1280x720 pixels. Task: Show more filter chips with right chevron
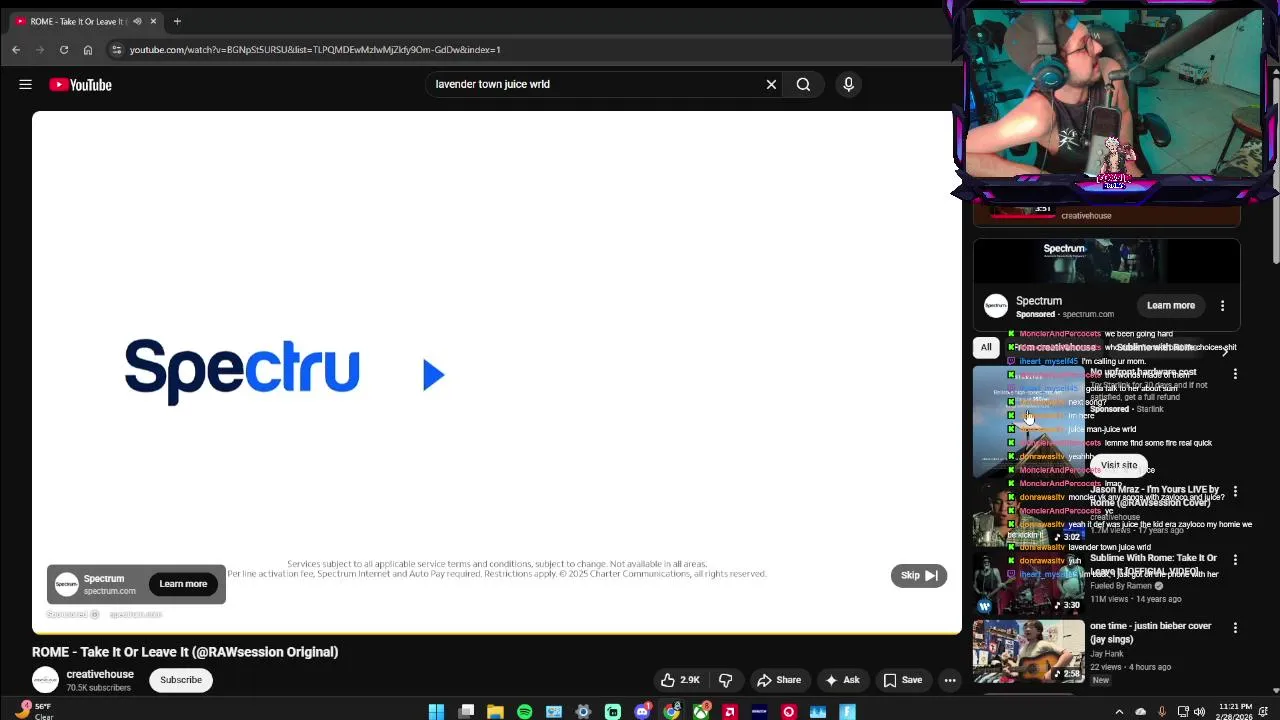[x=1225, y=351]
